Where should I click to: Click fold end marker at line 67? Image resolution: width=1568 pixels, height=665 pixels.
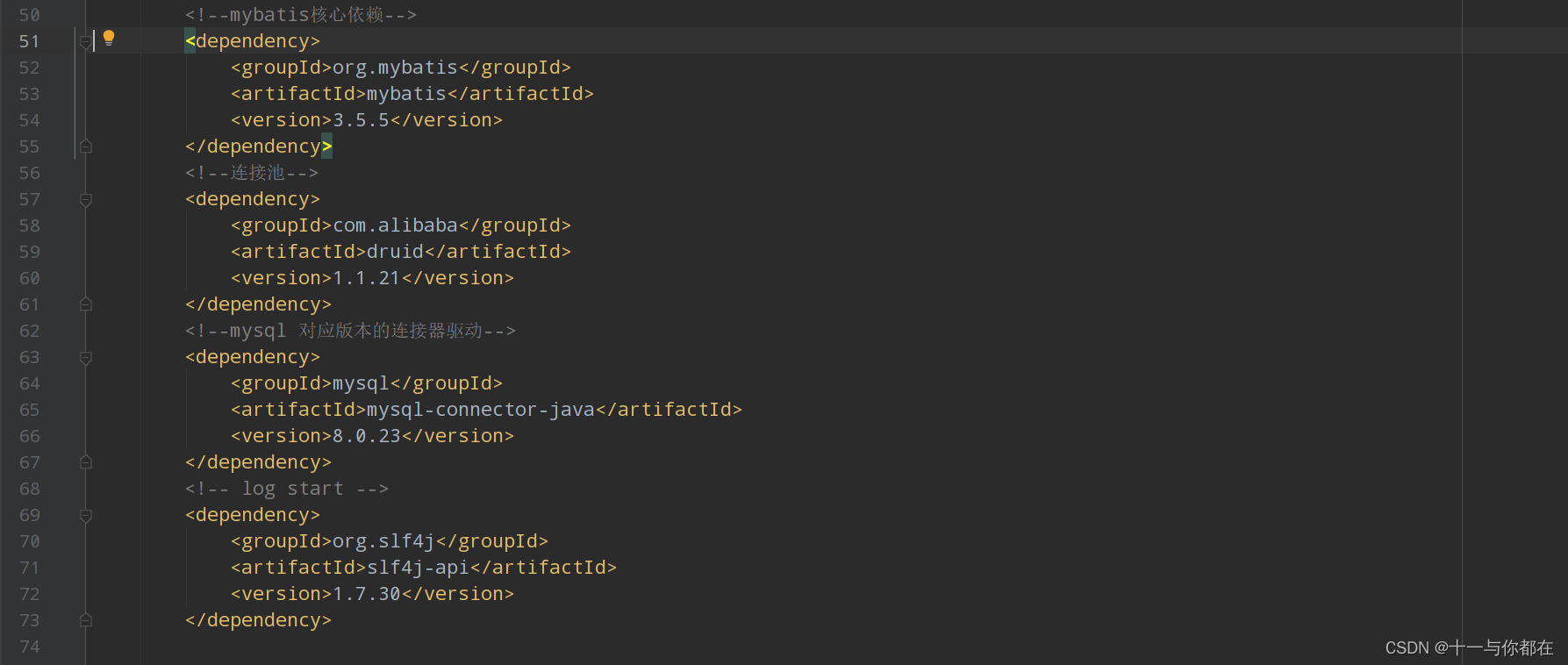pos(86,462)
